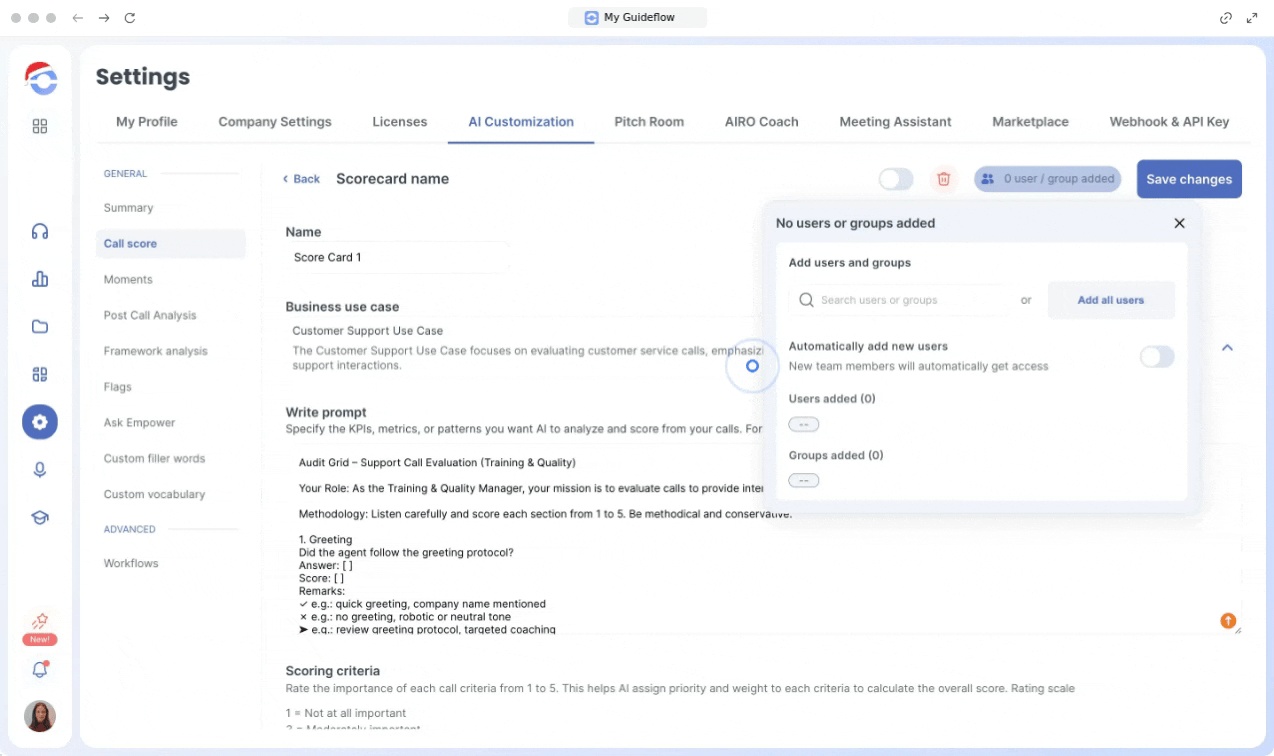The image size is (1274, 756).
Task: Open the Meeting Assistant tab
Action: [895, 122]
